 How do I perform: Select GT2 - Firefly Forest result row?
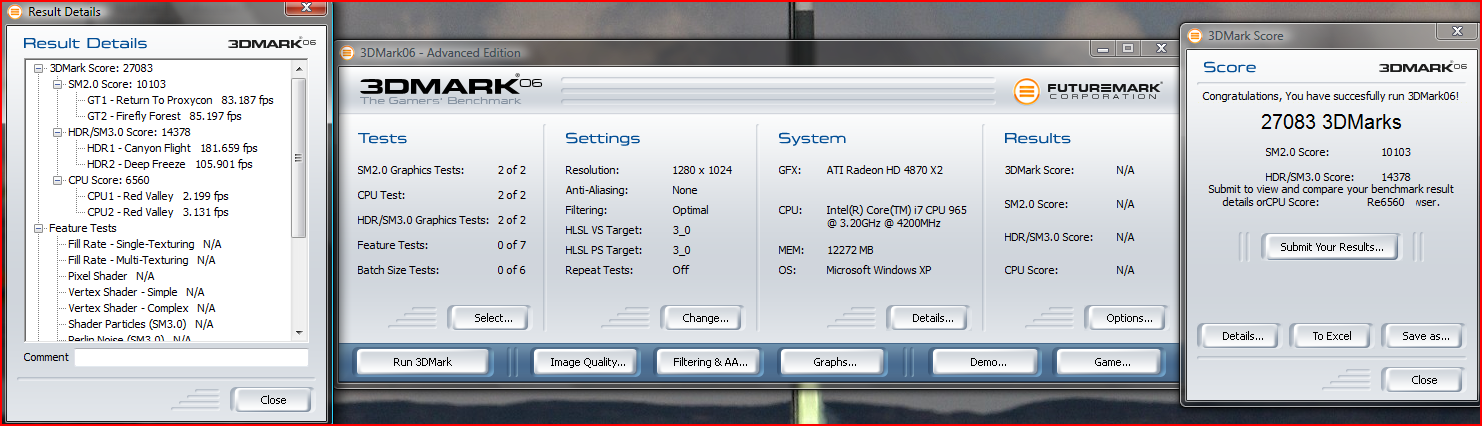[x=164, y=116]
